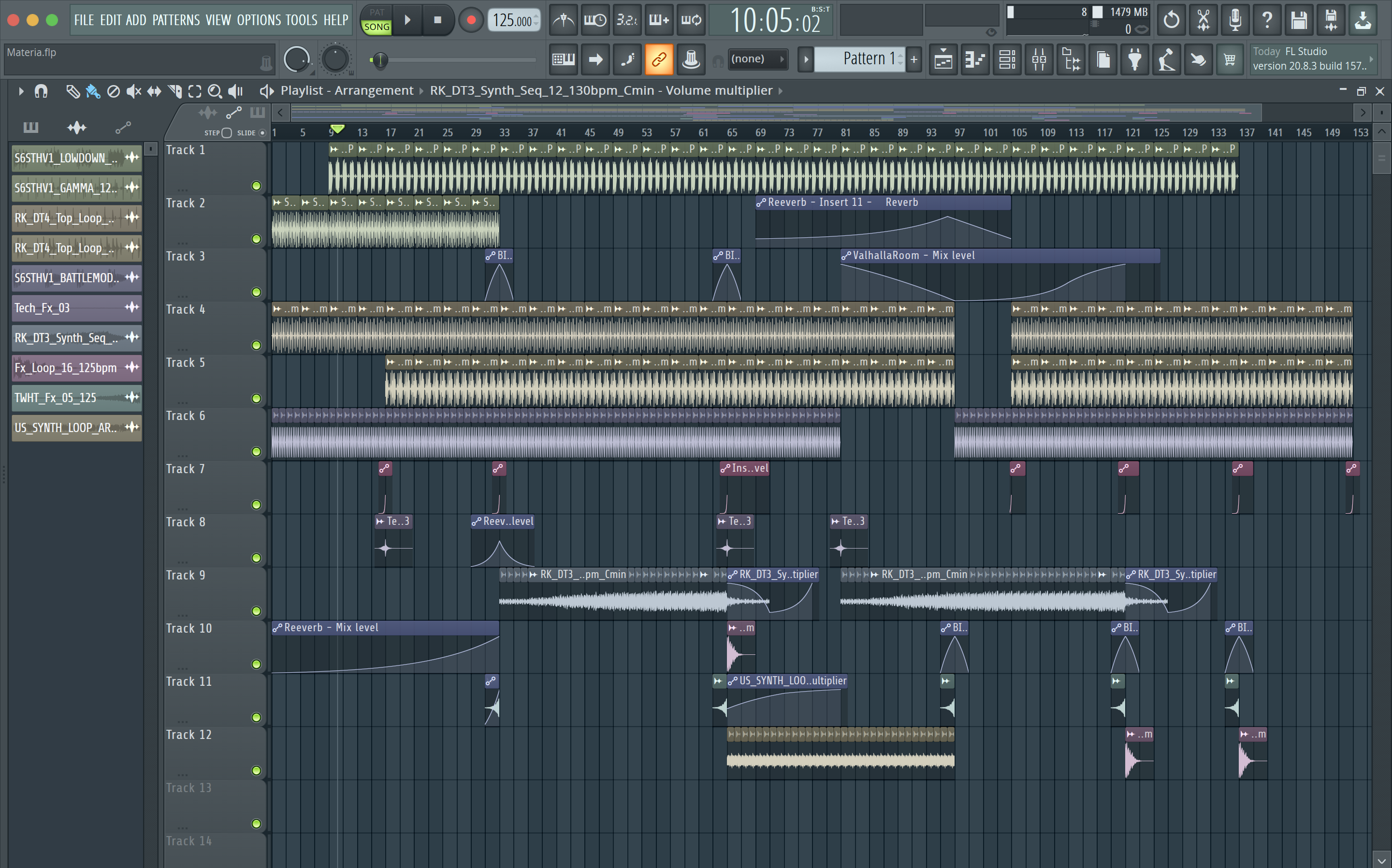The height and width of the screenshot is (868, 1392).
Task: Open the Playlist view icon
Action: [x=943, y=59]
